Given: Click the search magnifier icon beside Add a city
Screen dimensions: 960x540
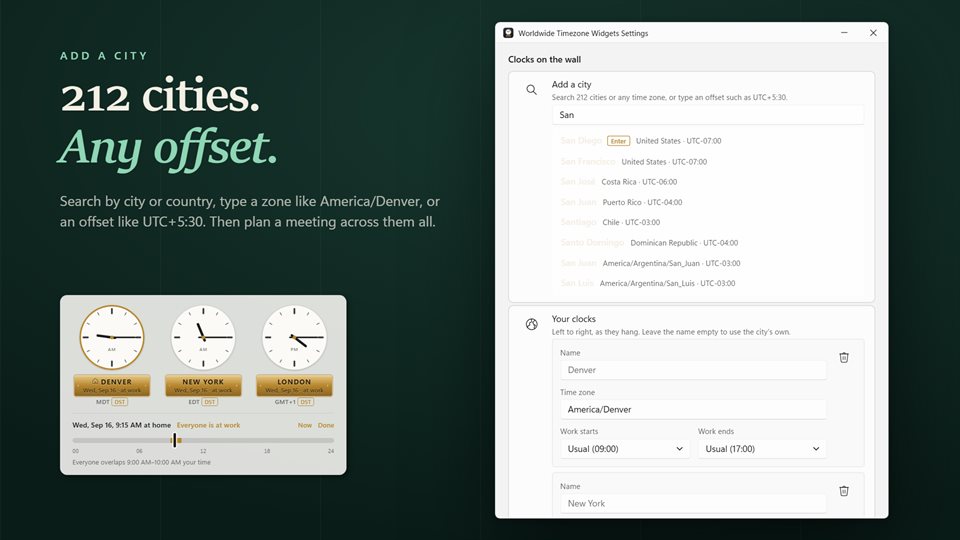Looking at the screenshot, I should tap(531, 90).
